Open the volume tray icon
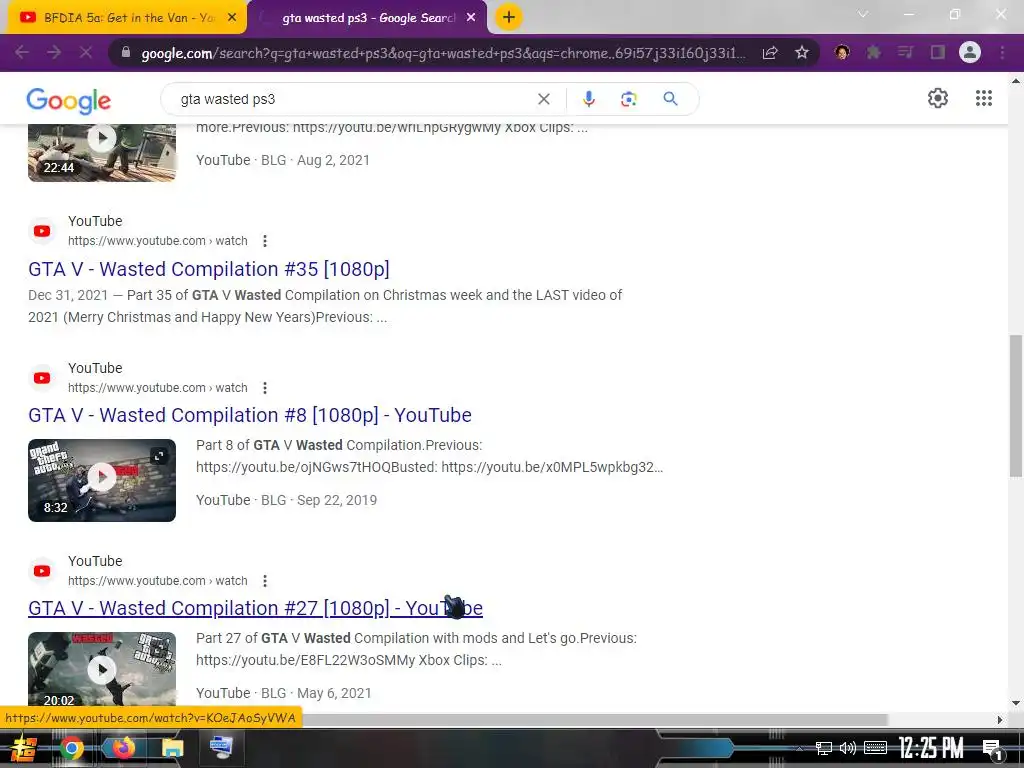 click(848, 748)
